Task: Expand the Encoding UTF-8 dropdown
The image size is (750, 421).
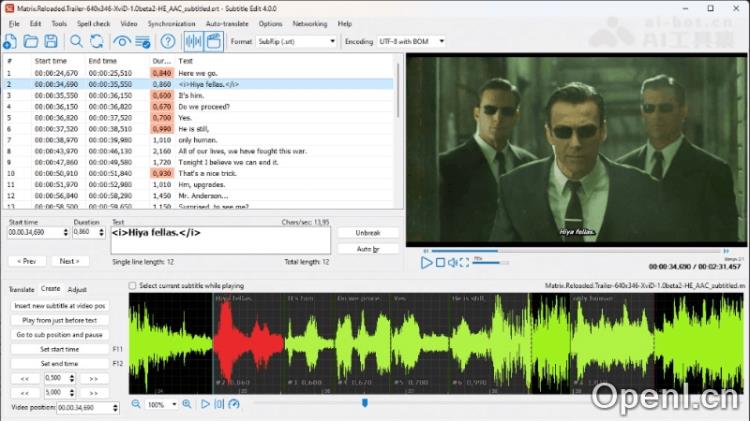Action: click(412, 42)
